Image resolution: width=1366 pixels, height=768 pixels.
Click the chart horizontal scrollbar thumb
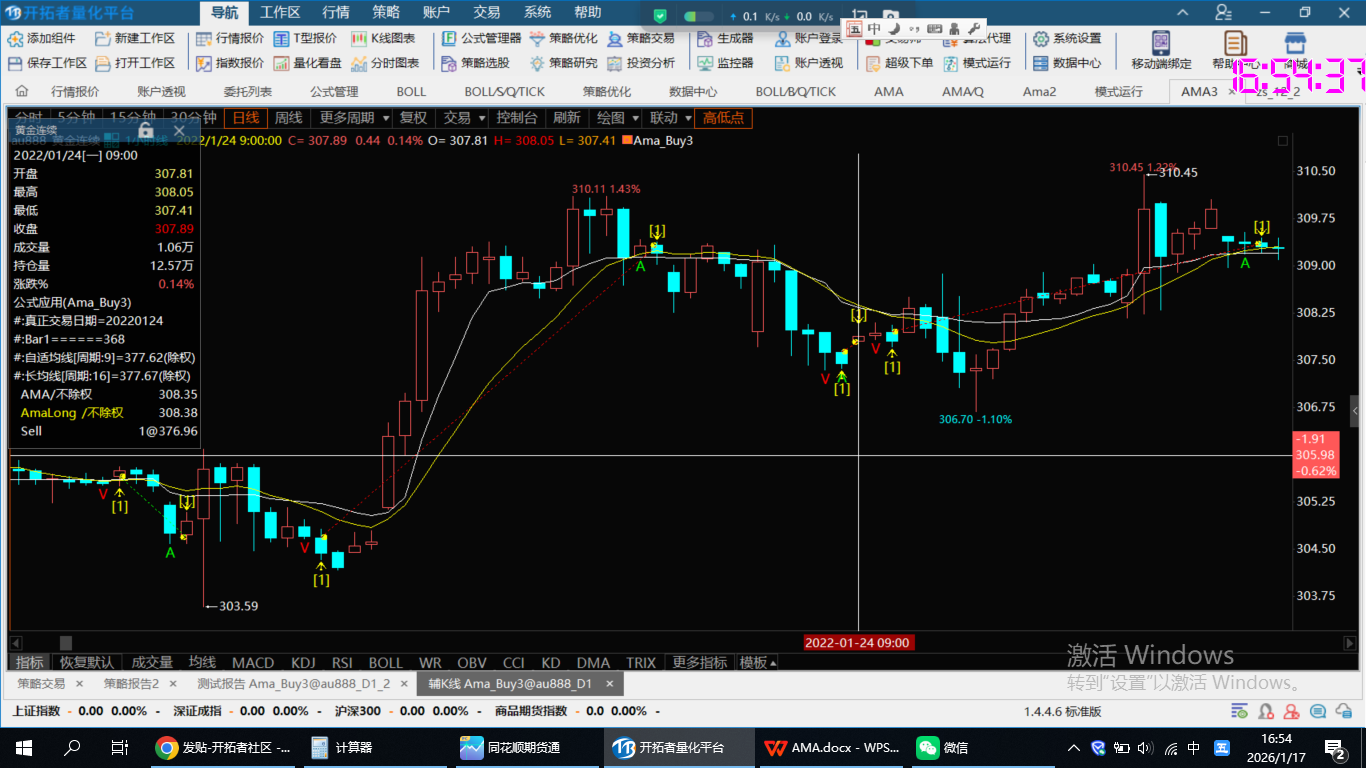(x=66, y=643)
